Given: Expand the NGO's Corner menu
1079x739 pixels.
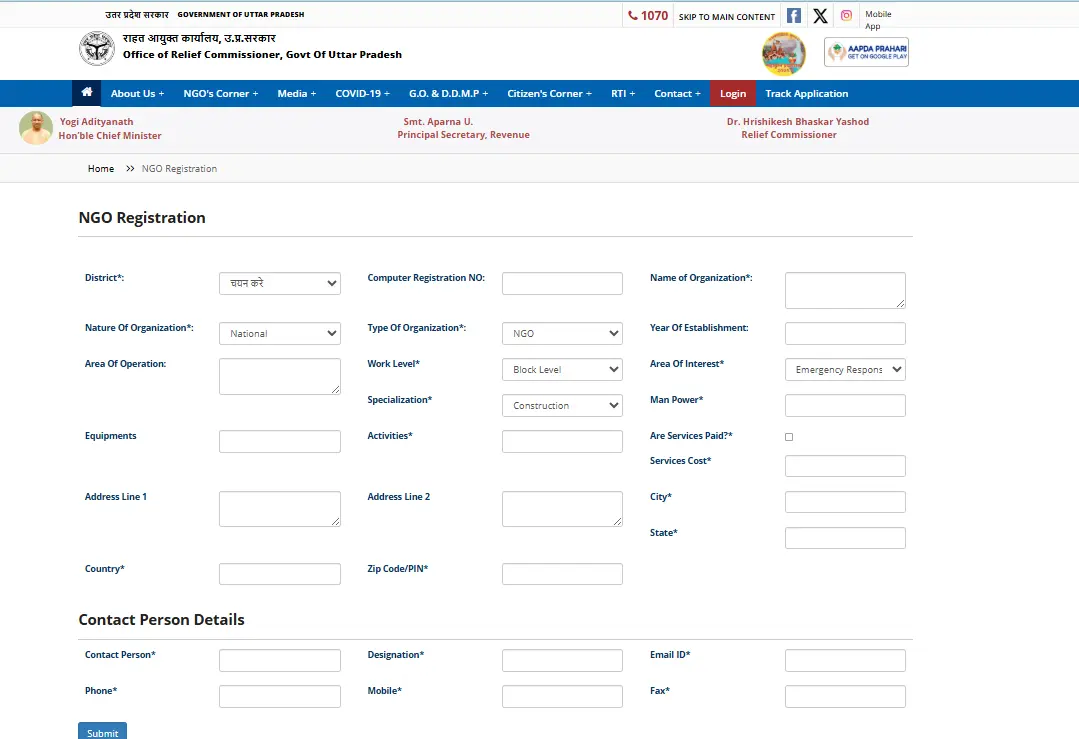Looking at the screenshot, I should pyautogui.click(x=221, y=94).
